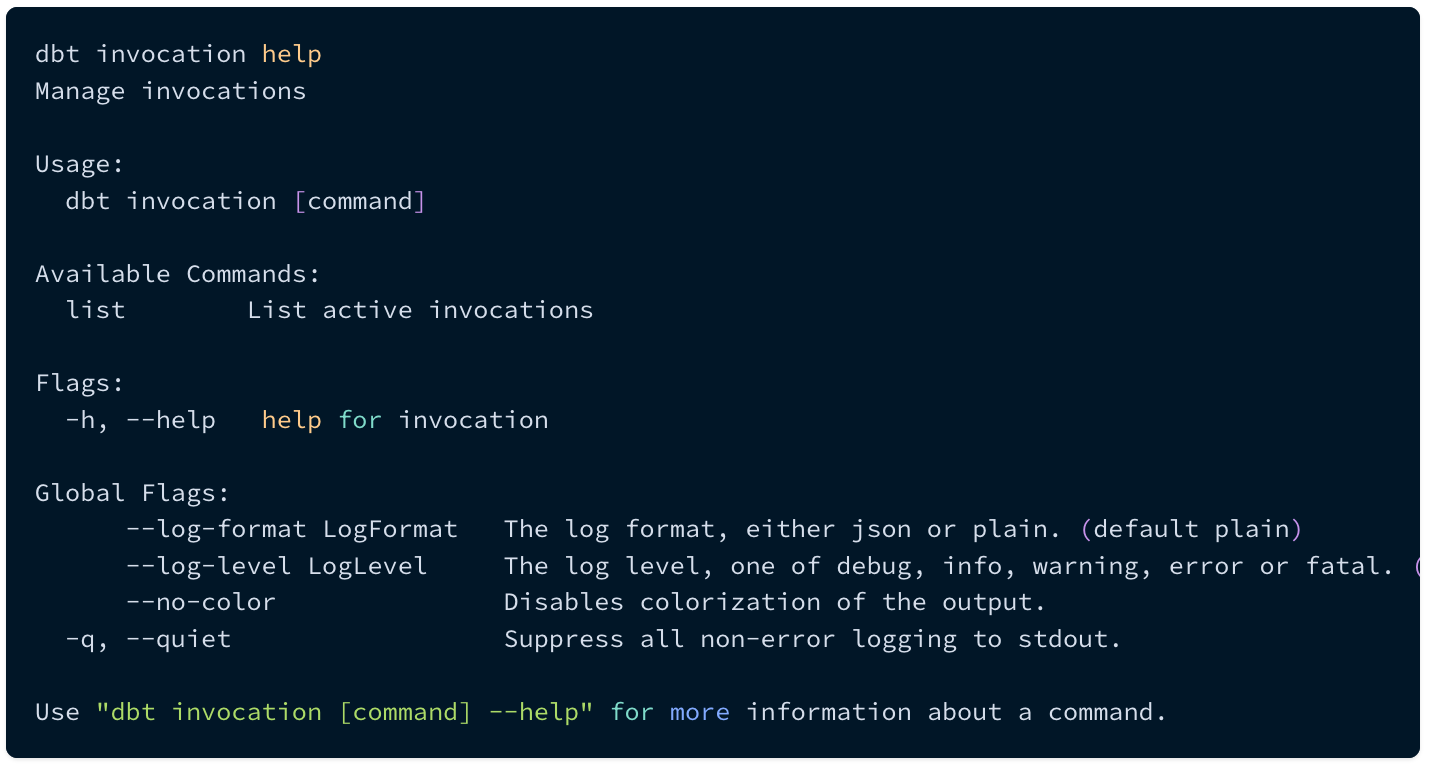The image size is (1430, 772).
Task: Click the "--quiet" flag name
Action: (178, 639)
